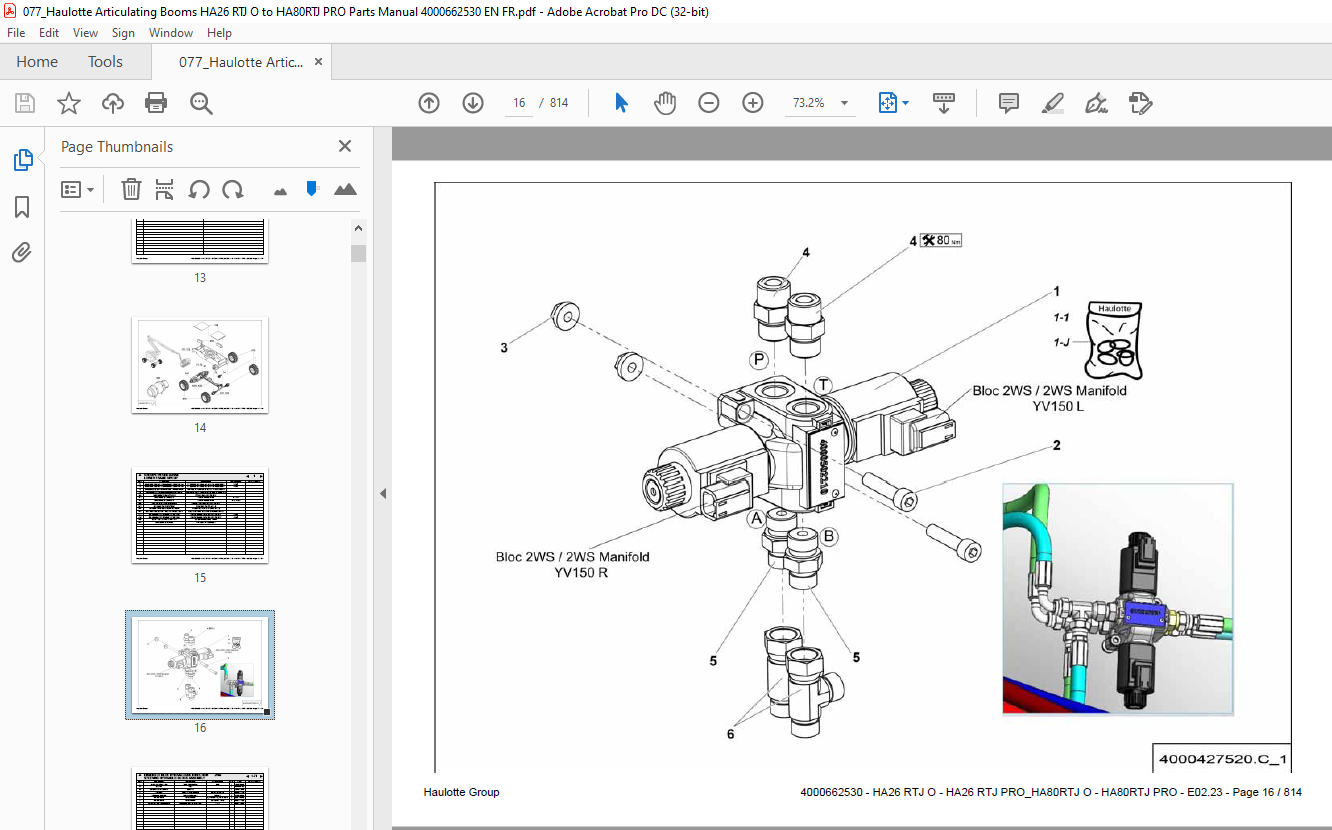
Task: Click the hydraulic valve photo inset
Action: click(1117, 598)
